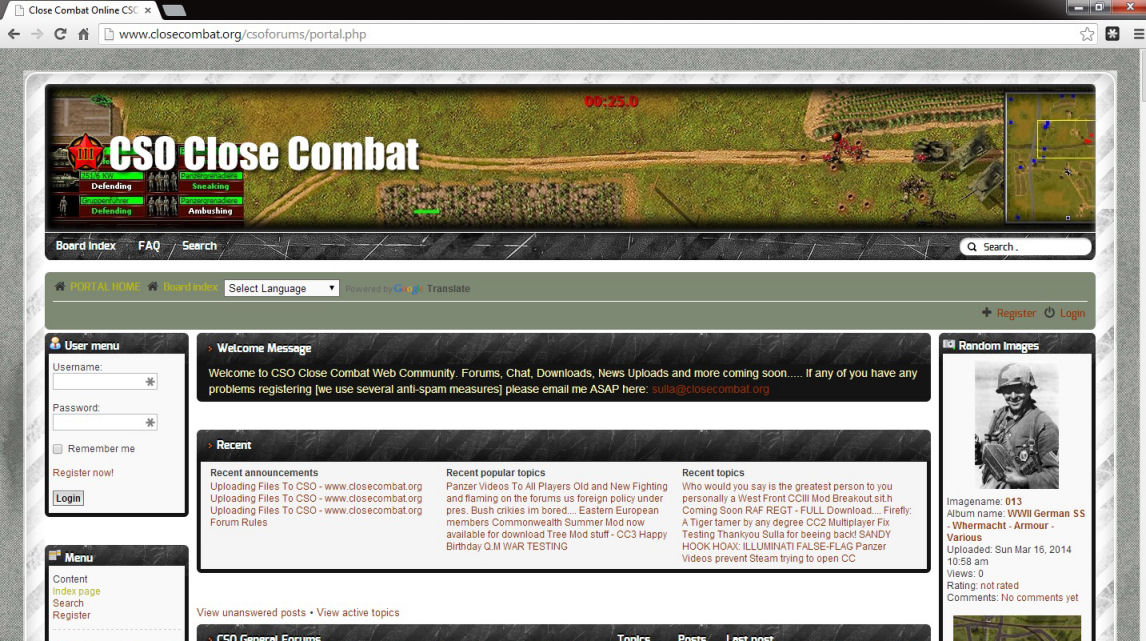Click the Username input field
Viewport: 1146px width, 641px height.
[x=105, y=382]
